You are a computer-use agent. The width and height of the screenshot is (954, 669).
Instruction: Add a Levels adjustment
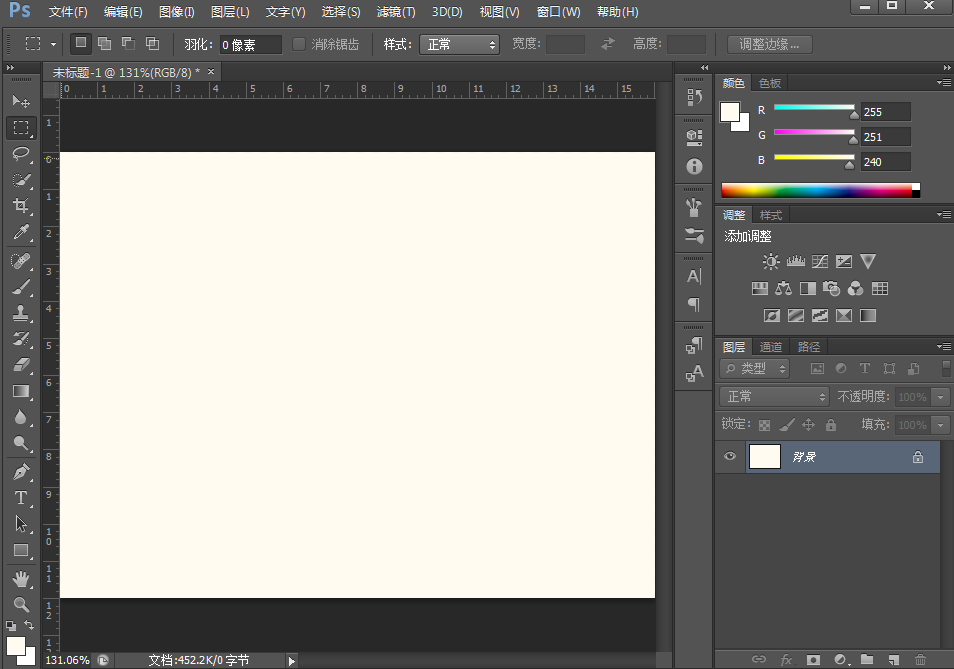coord(795,262)
